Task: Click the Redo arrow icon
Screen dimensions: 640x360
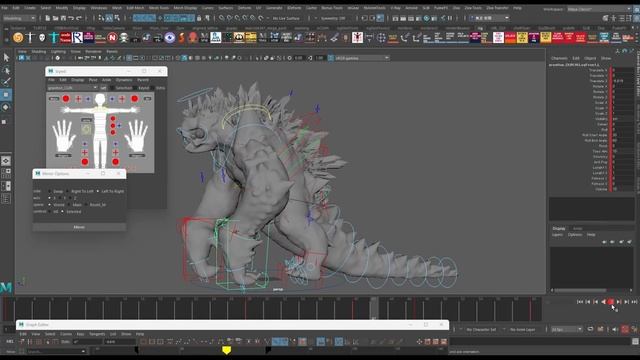Action: point(79,18)
